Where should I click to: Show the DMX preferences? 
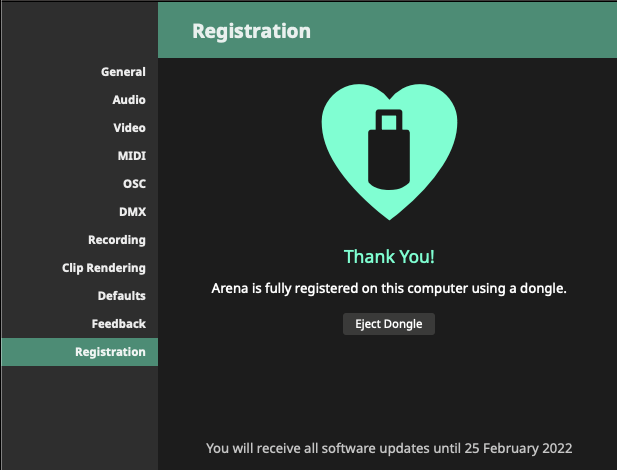tap(132, 212)
